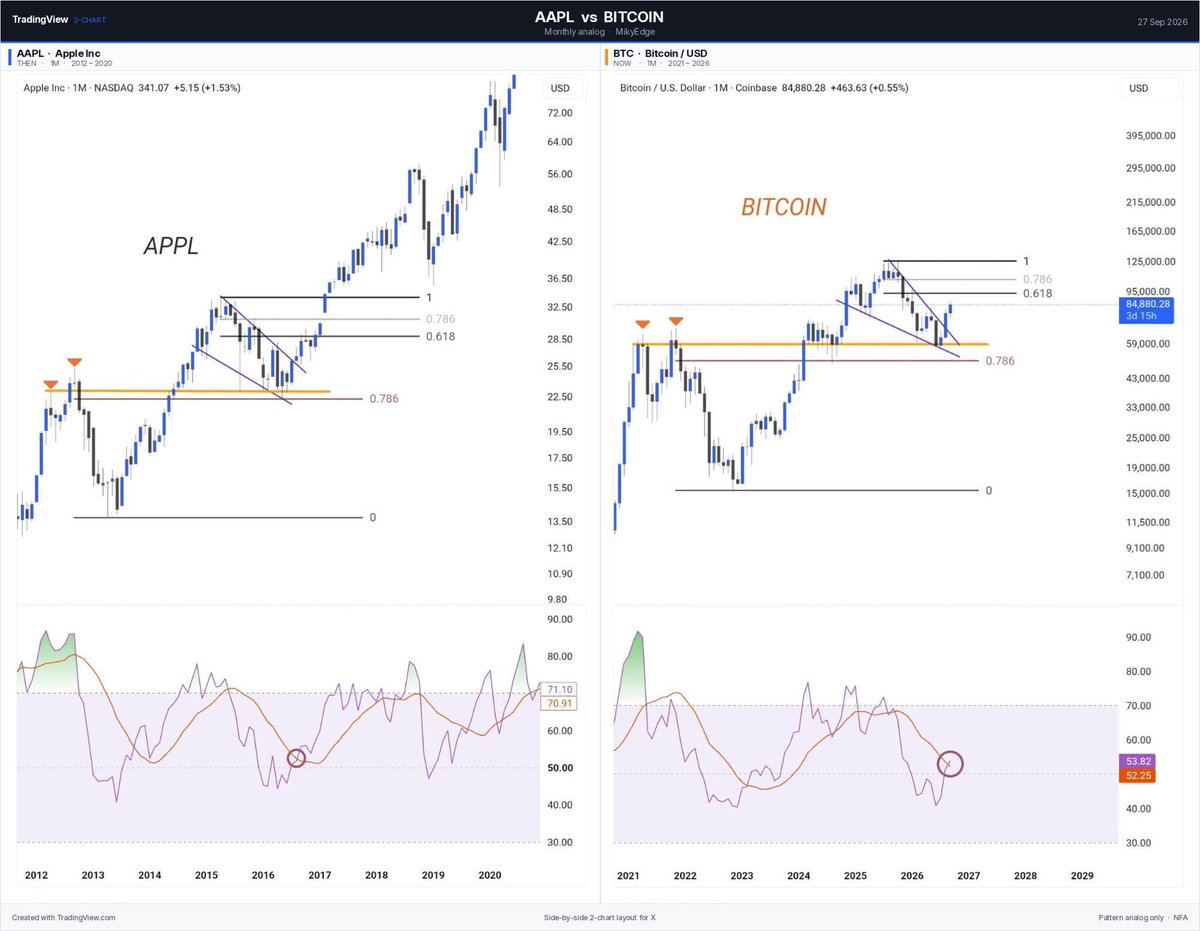Select the circle marker on the Bitcoin RSI pane
Viewport: 1200px width, 931px height.
(x=951, y=764)
